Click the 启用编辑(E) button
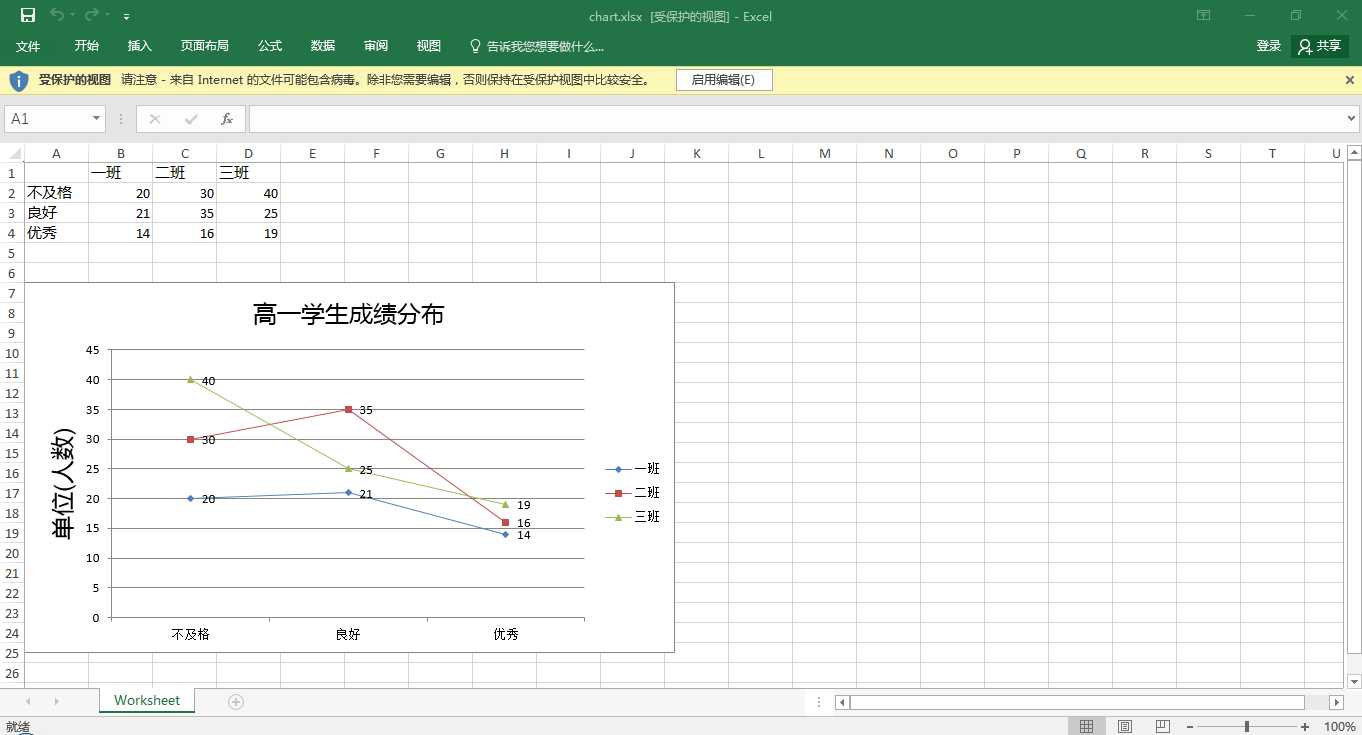Viewport: 1362px width, 735px height. 724,80
